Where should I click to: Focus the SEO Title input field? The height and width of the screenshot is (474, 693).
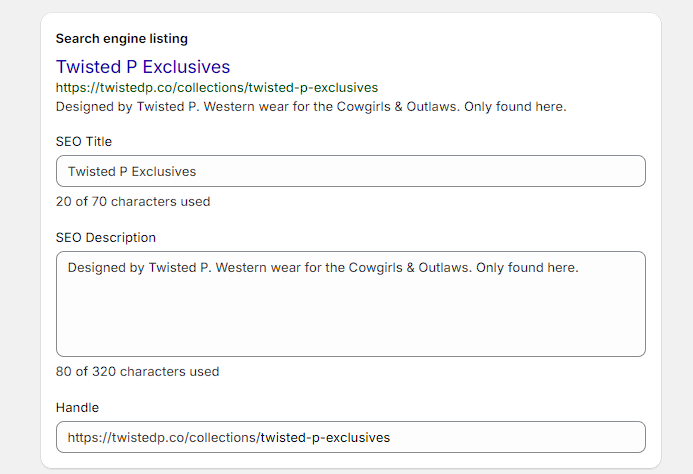point(350,171)
